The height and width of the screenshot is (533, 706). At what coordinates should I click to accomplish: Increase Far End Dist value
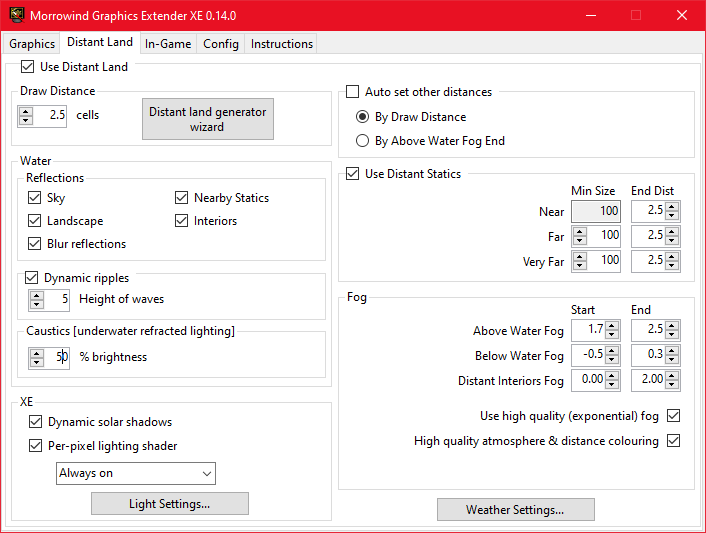point(672,232)
